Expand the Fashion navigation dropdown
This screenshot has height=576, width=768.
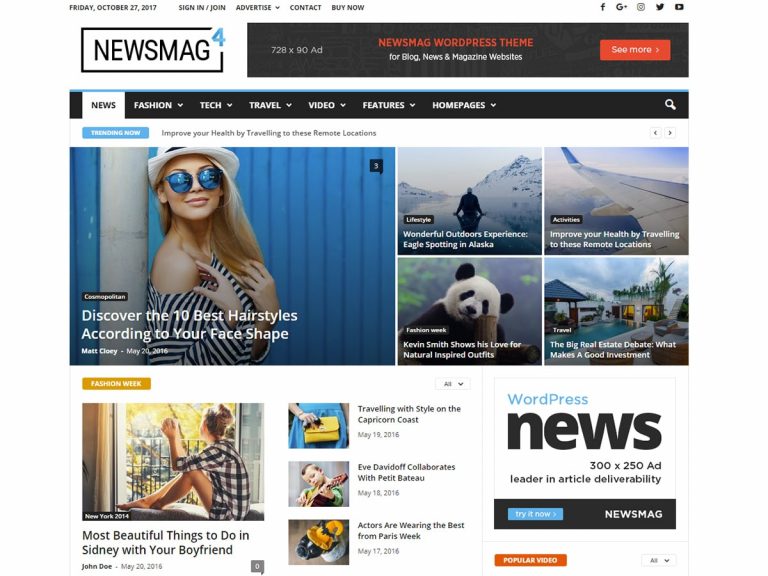point(158,105)
